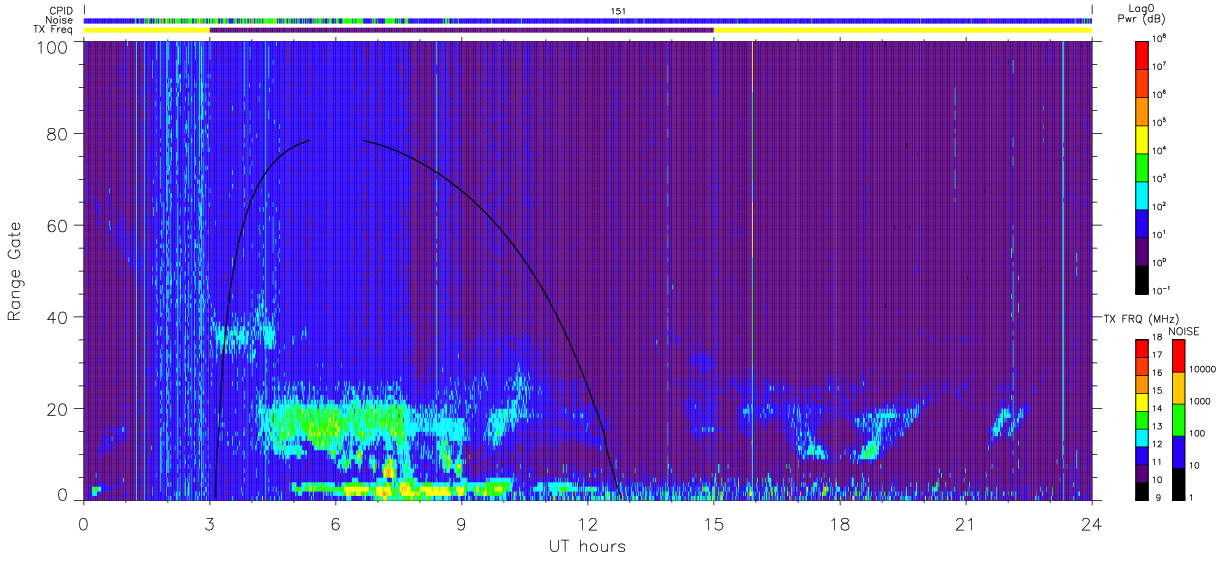Click the CPID label at top left
This screenshot has height=567, width=1228.
(x=60, y=11)
